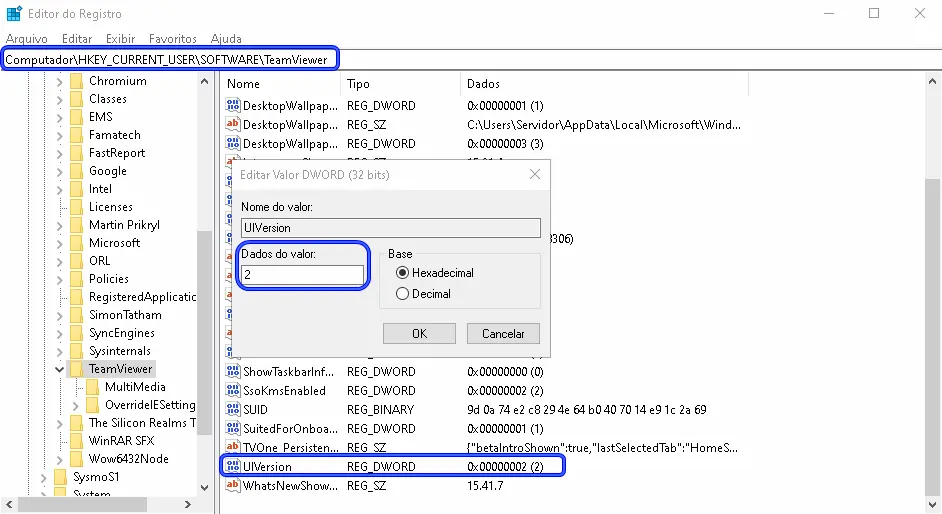Open the Favoritos menu
This screenshot has height=514, width=942.
[x=173, y=38]
